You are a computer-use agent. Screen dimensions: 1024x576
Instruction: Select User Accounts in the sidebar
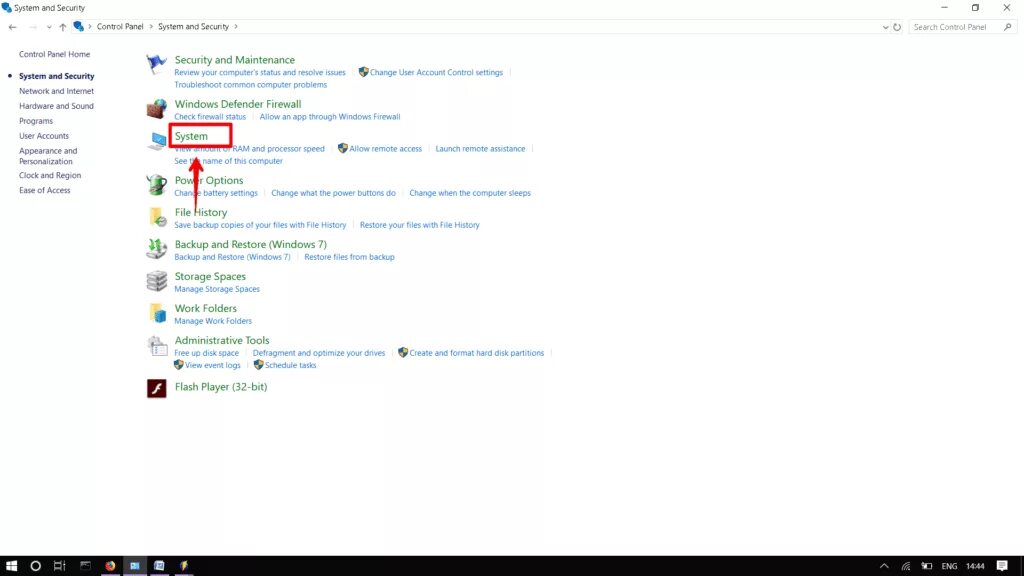44,136
